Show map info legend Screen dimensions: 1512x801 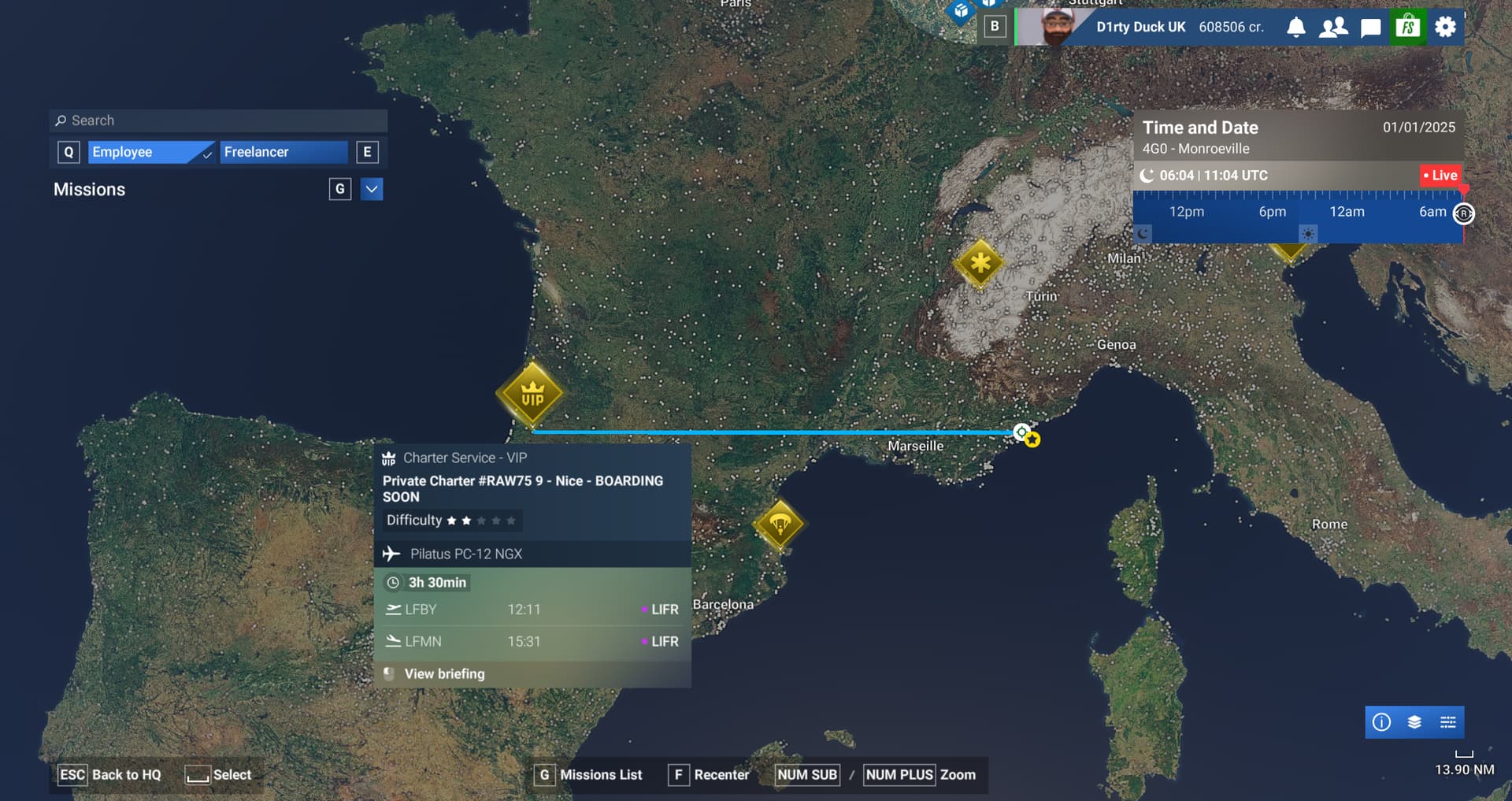coord(1381,722)
